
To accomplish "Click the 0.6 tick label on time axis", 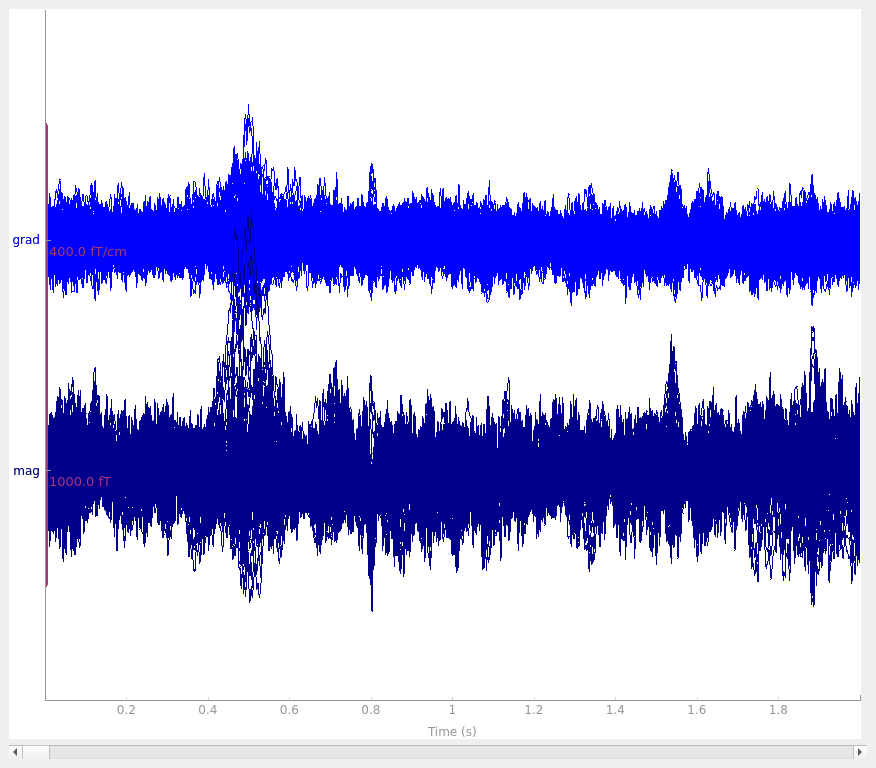I will (289, 710).
